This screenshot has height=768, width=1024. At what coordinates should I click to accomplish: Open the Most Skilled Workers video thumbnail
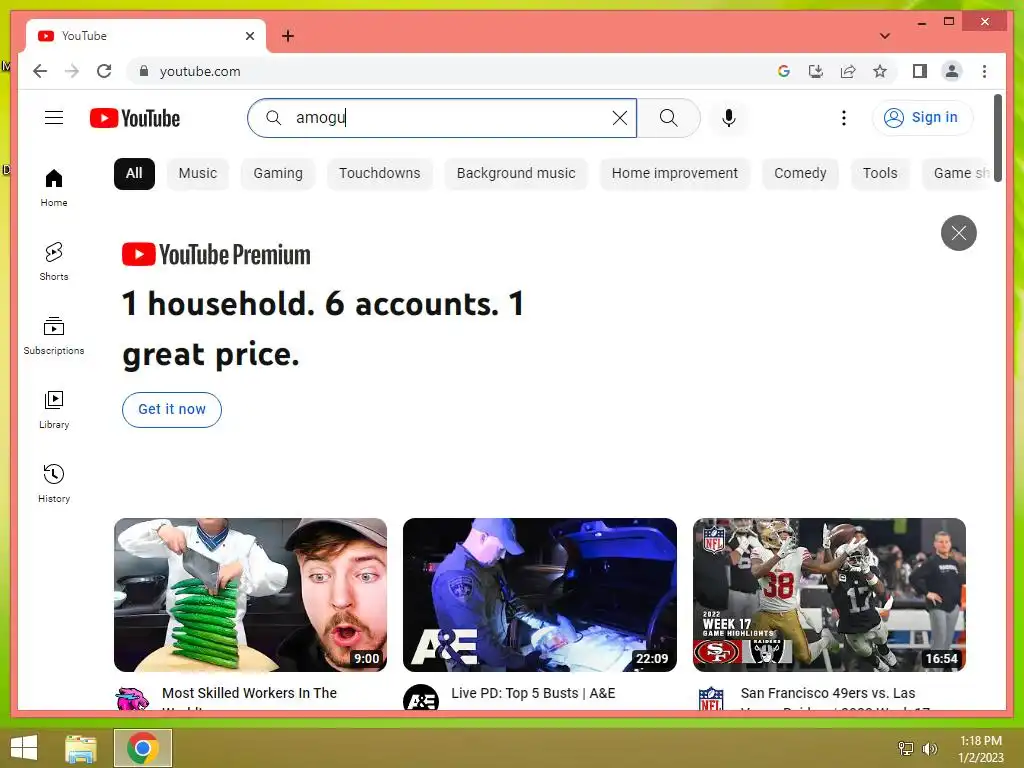250,594
